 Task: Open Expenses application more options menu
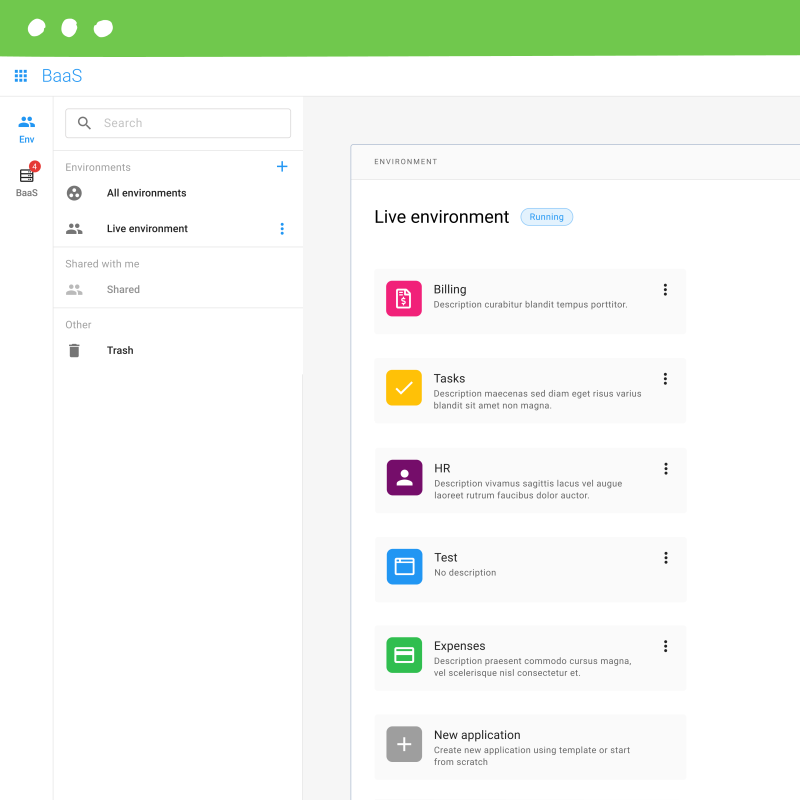click(665, 647)
